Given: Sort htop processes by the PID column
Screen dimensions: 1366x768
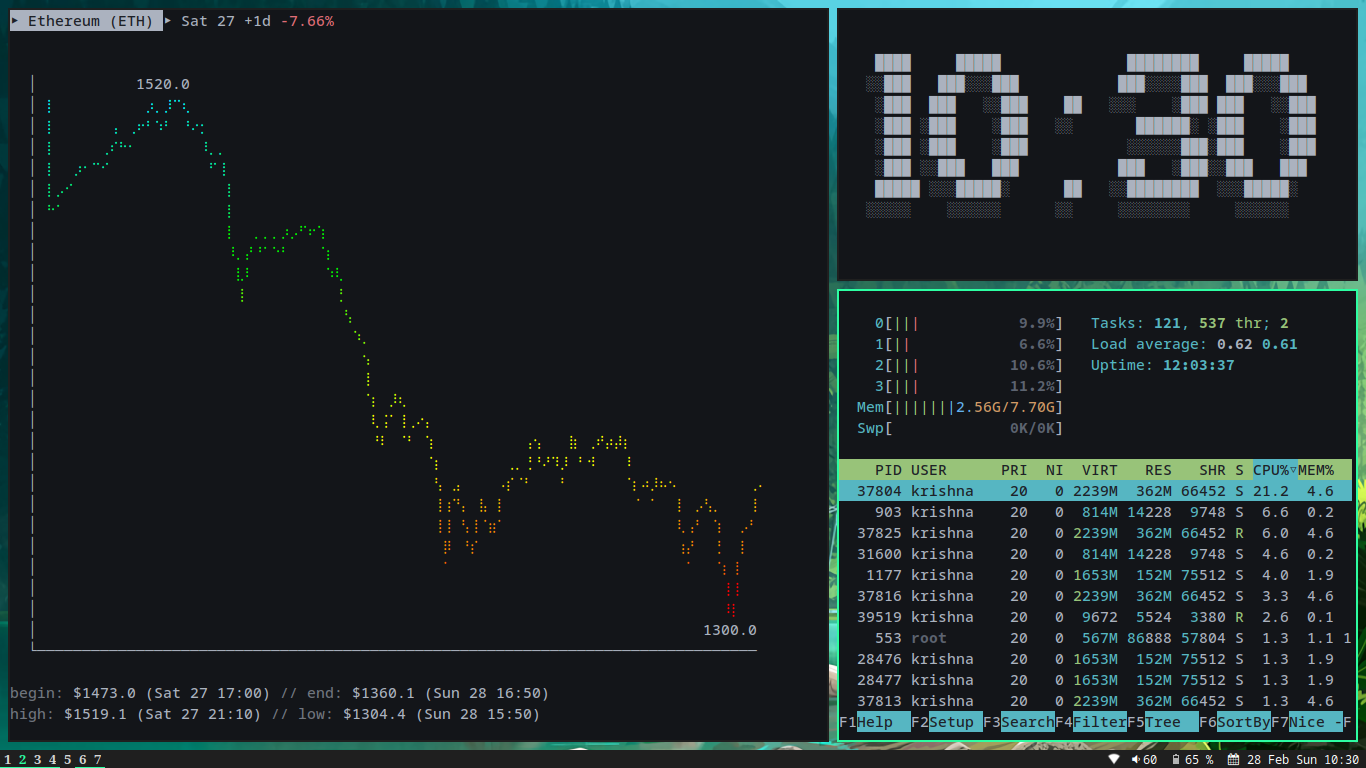Looking at the screenshot, I should point(888,470).
